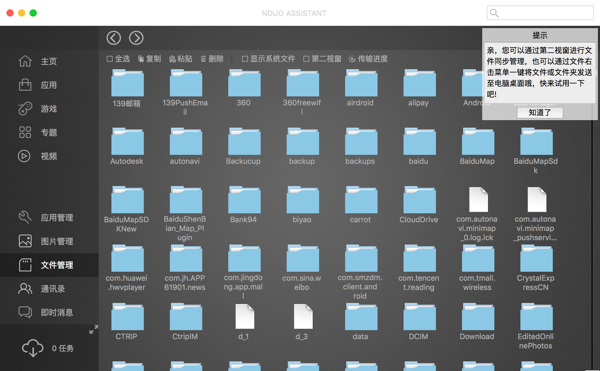Screen dimensions: 600x371
Task: Click the 删除 delete toolbar button
Action: click(212, 59)
